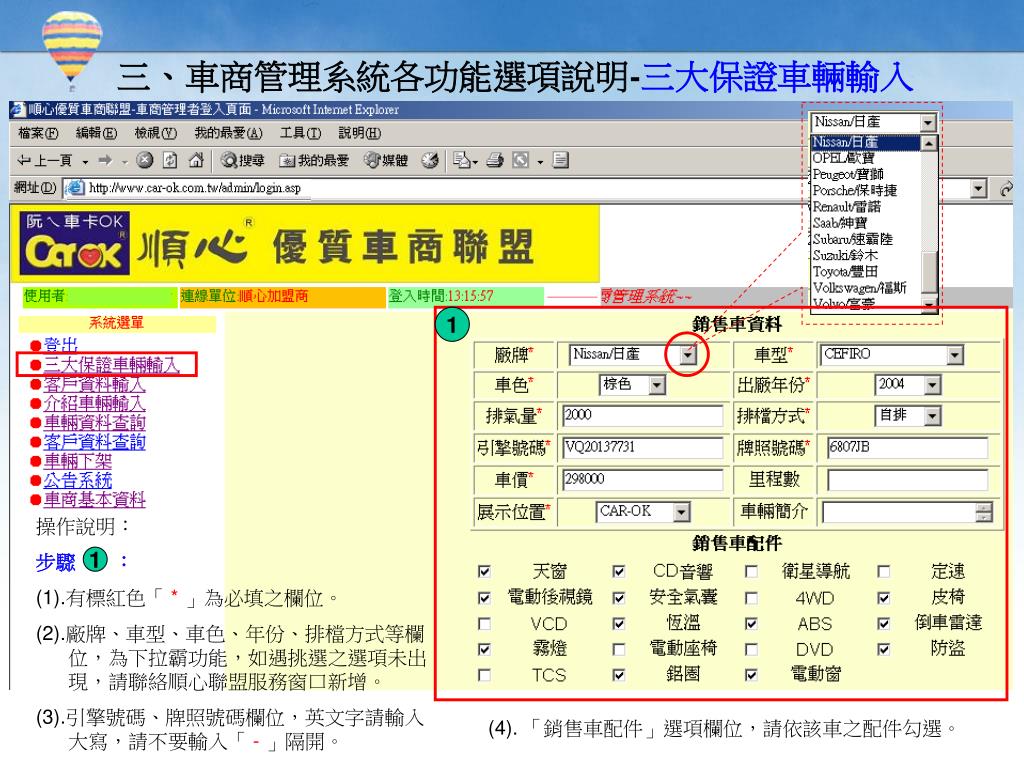Enable the VCD checkbox

coord(484,624)
